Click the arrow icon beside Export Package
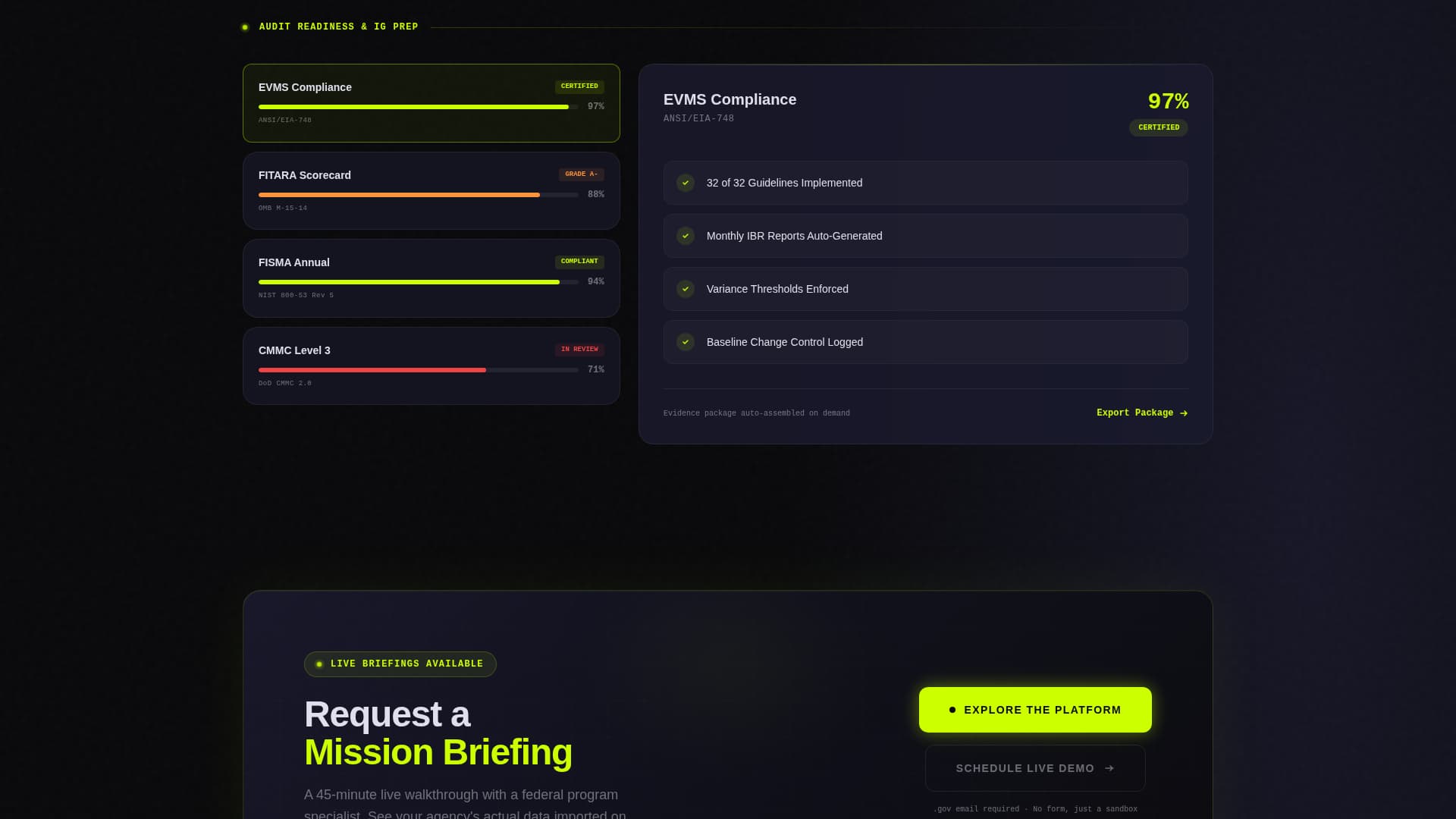This screenshot has height=819, width=1456. 1184,413
